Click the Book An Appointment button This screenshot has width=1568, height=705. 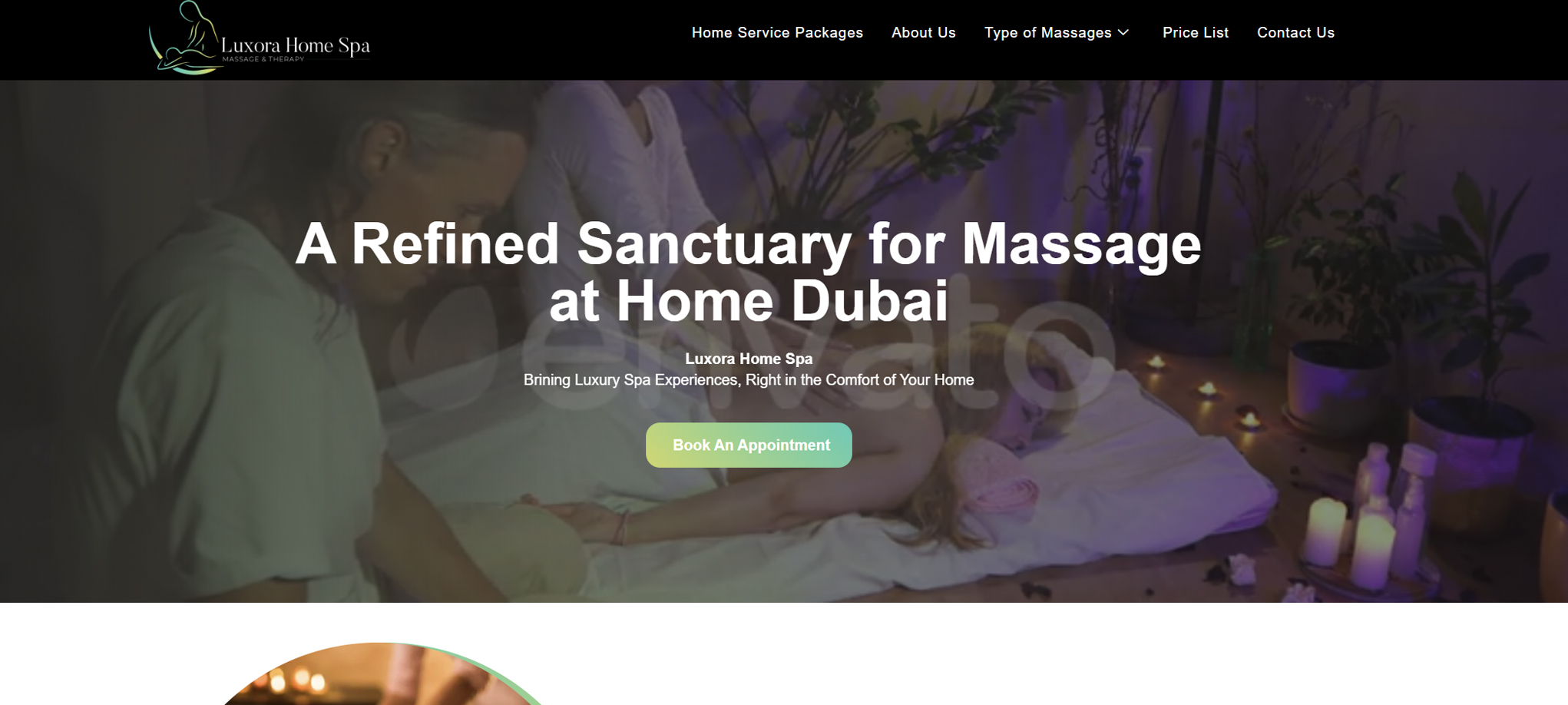tap(749, 445)
